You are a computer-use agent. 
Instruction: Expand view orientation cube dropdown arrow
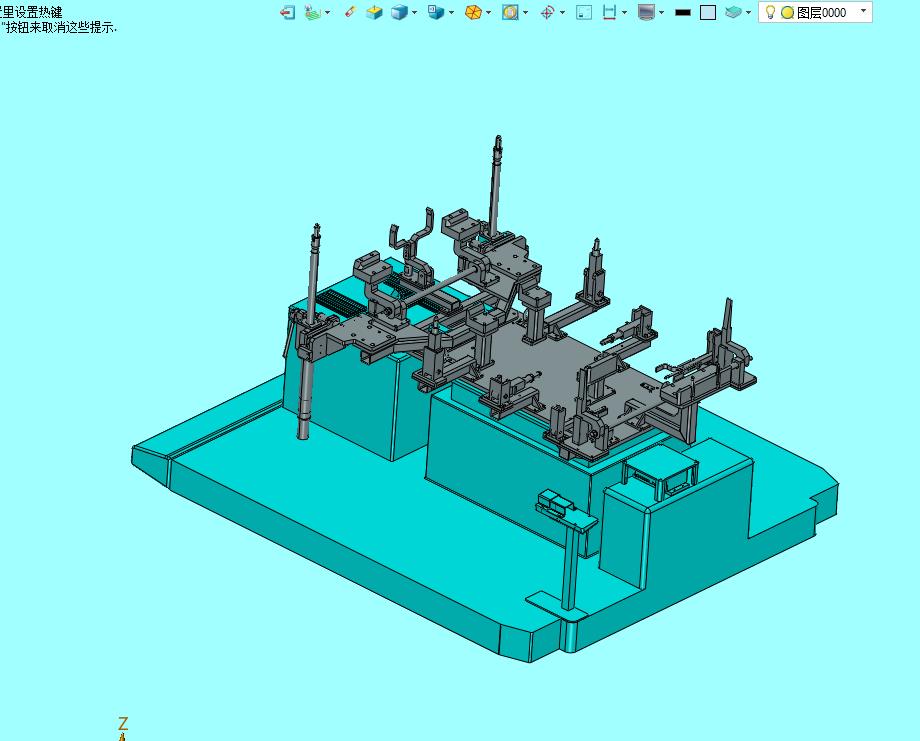451,12
